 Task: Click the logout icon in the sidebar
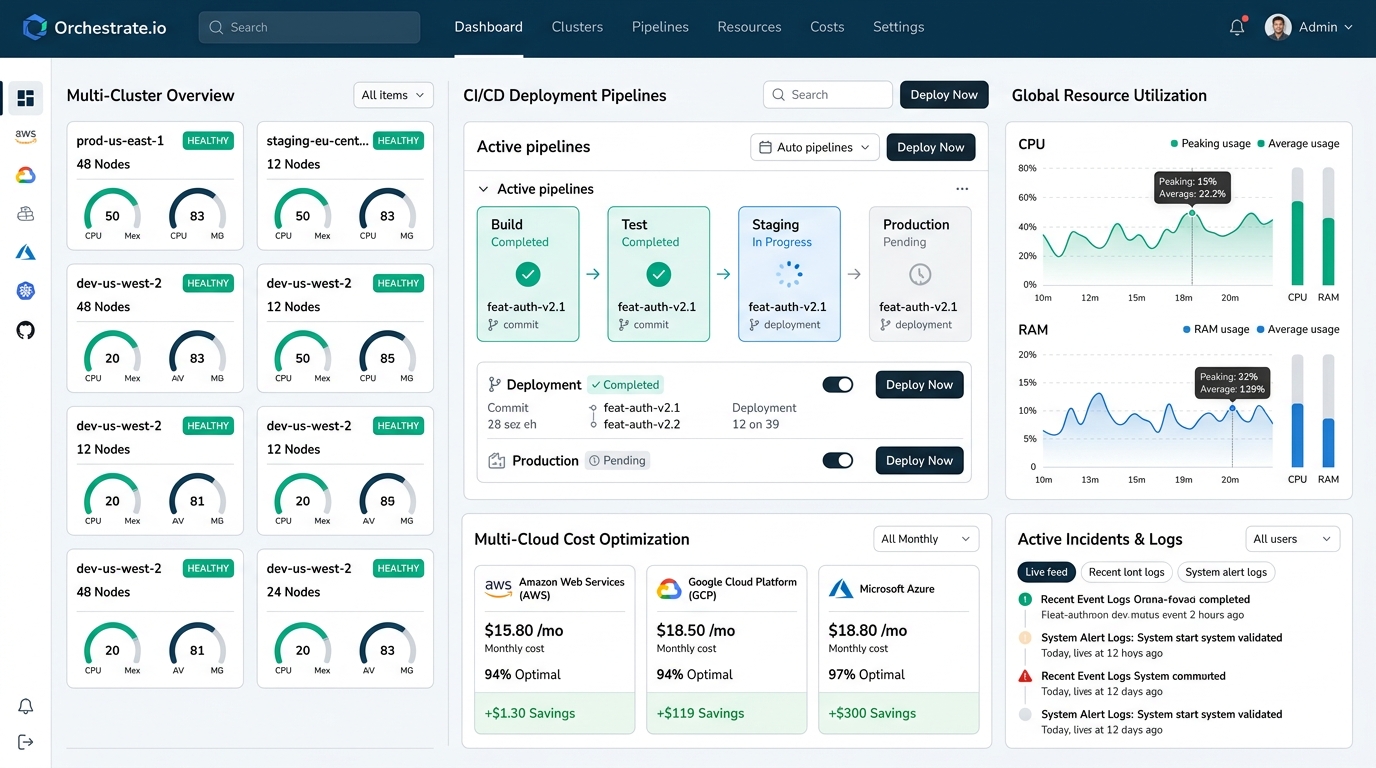pyautogui.click(x=26, y=742)
